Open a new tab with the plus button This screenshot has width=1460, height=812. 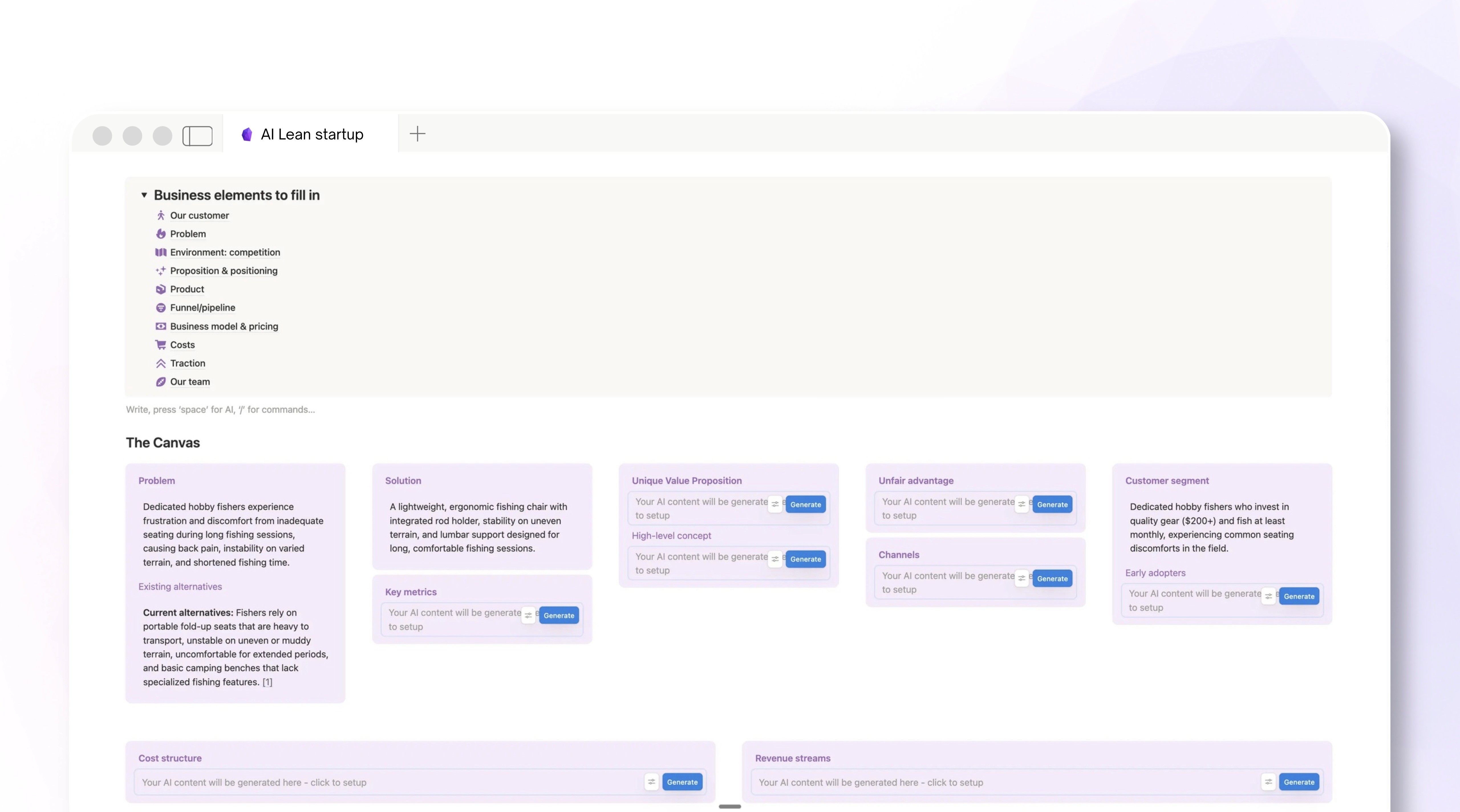click(x=417, y=134)
